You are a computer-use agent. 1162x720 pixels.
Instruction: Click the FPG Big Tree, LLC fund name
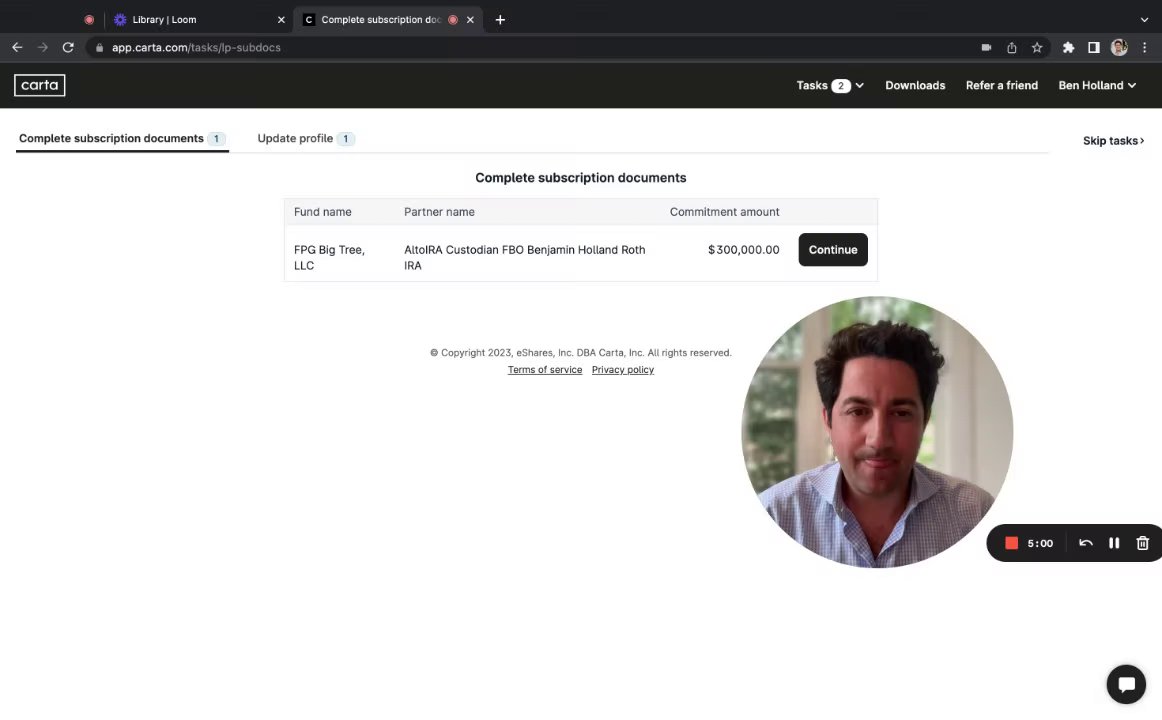pyautogui.click(x=329, y=258)
